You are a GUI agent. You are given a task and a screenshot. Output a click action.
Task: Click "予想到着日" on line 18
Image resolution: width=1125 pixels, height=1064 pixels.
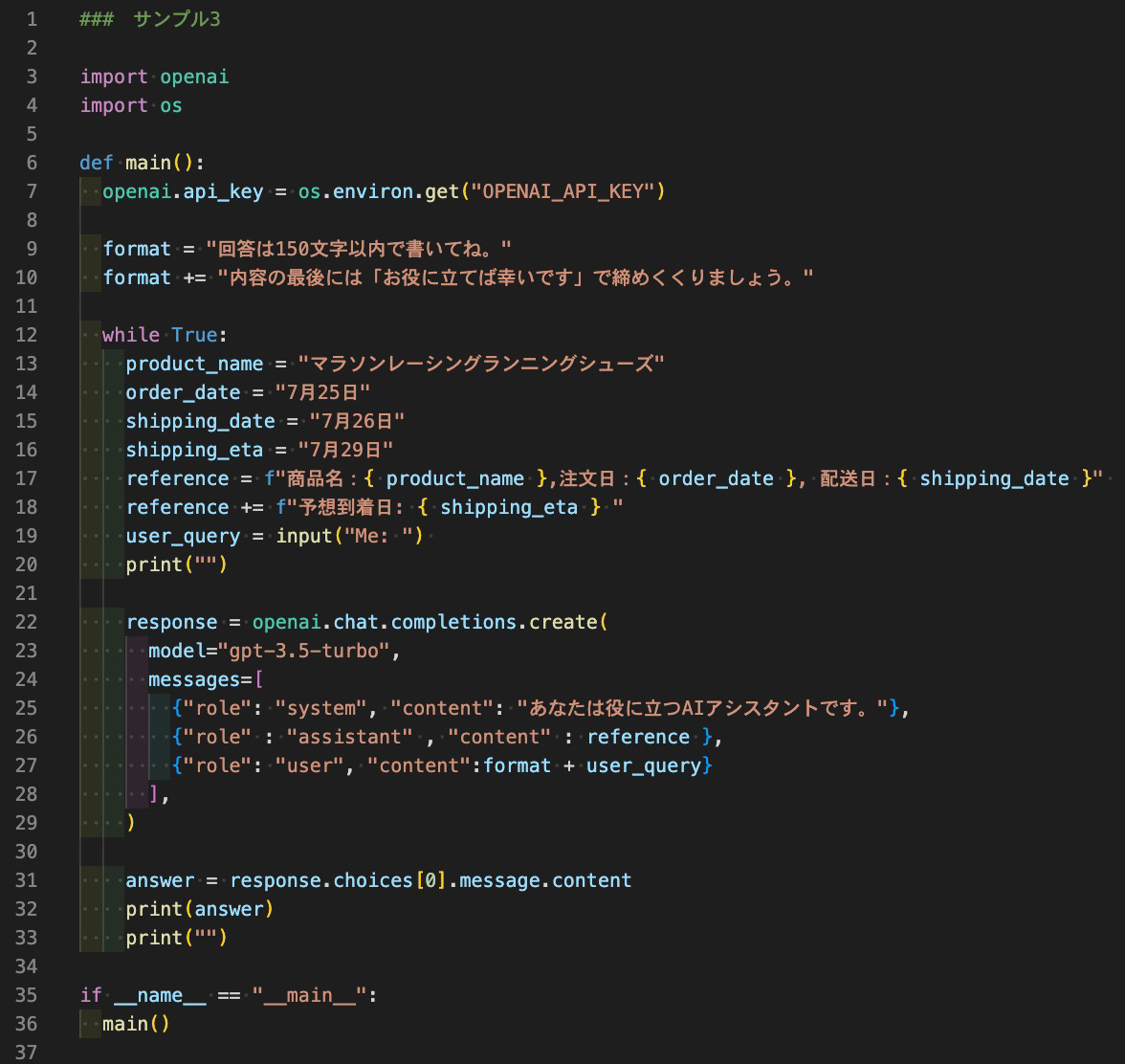pos(346,507)
